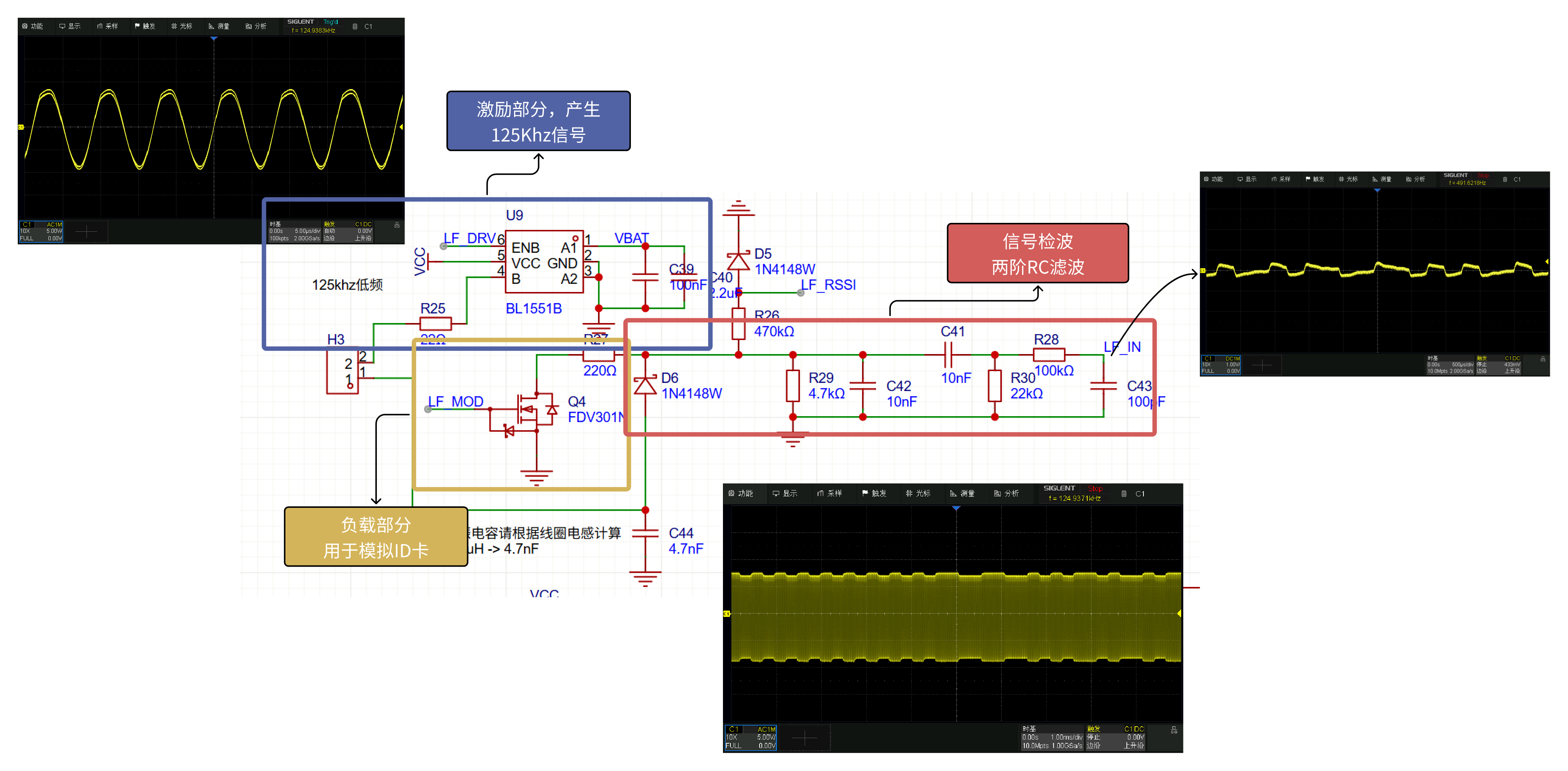
Task: Click the yellow trigger level arrow on the 491.6218Hz scope
Action: 1547,262
